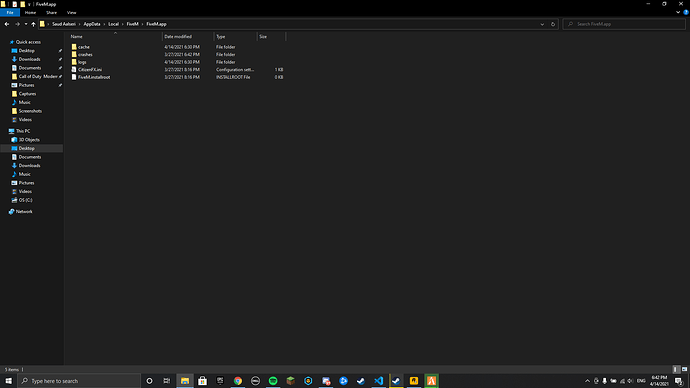The height and width of the screenshot is (388, 690).
Task: Select This PC in navigation pane
Action: [23, 131]
